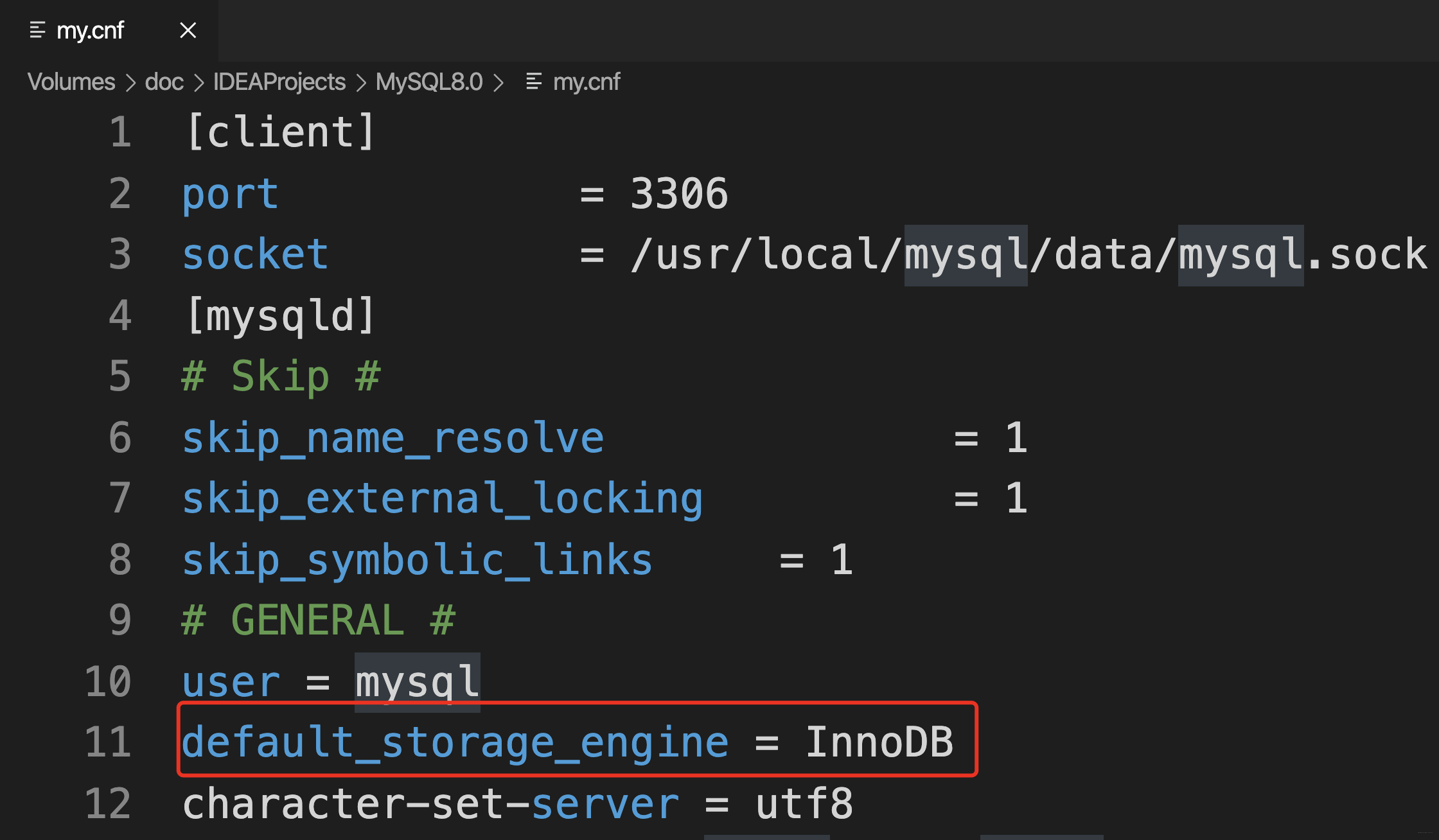1439x840 pixels.
Task: Click the port value 3306
Action: tap(678, 193)
